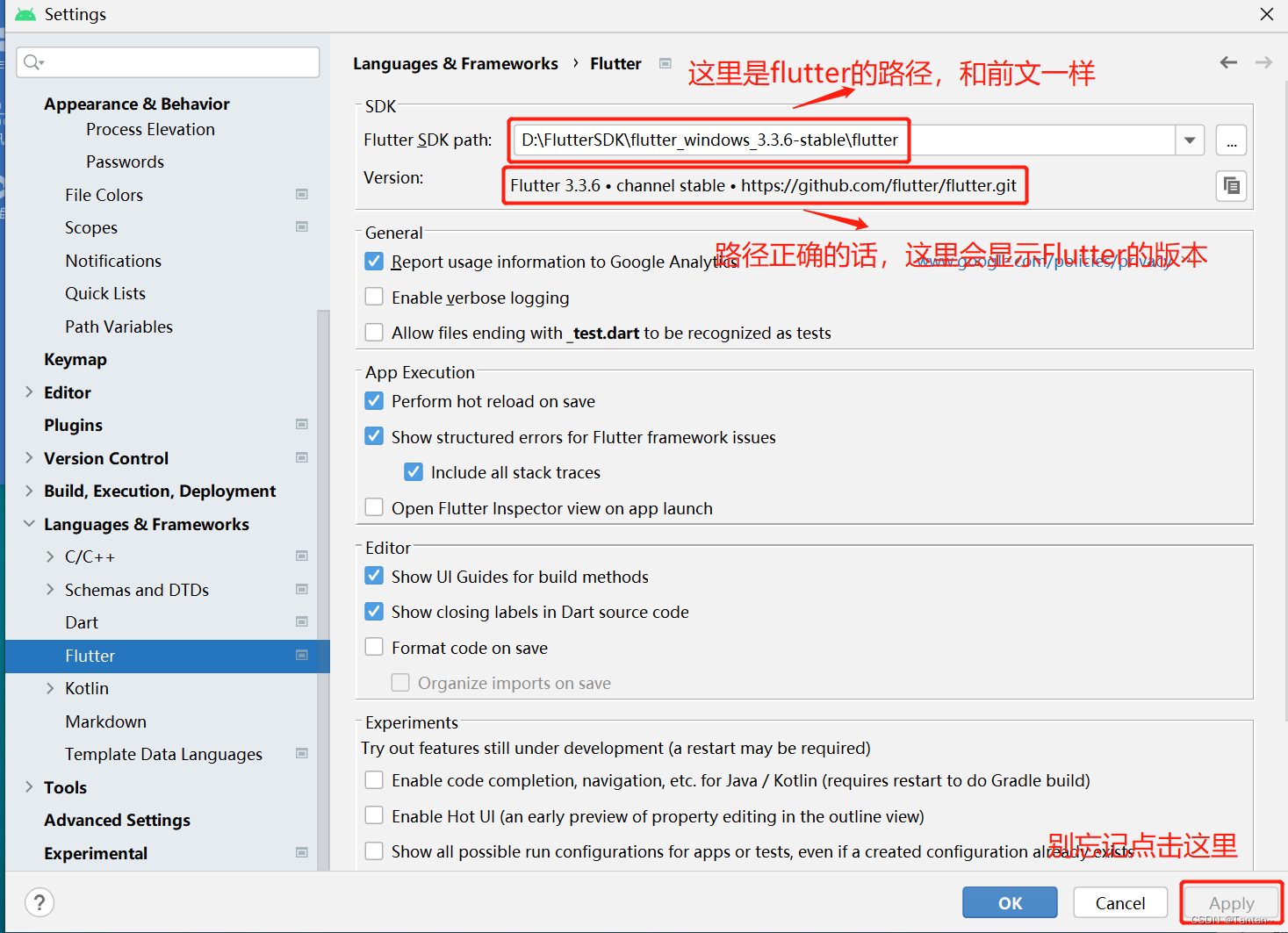
Task: Click project icon next to Plugins
Action: (x=302, y=424)
